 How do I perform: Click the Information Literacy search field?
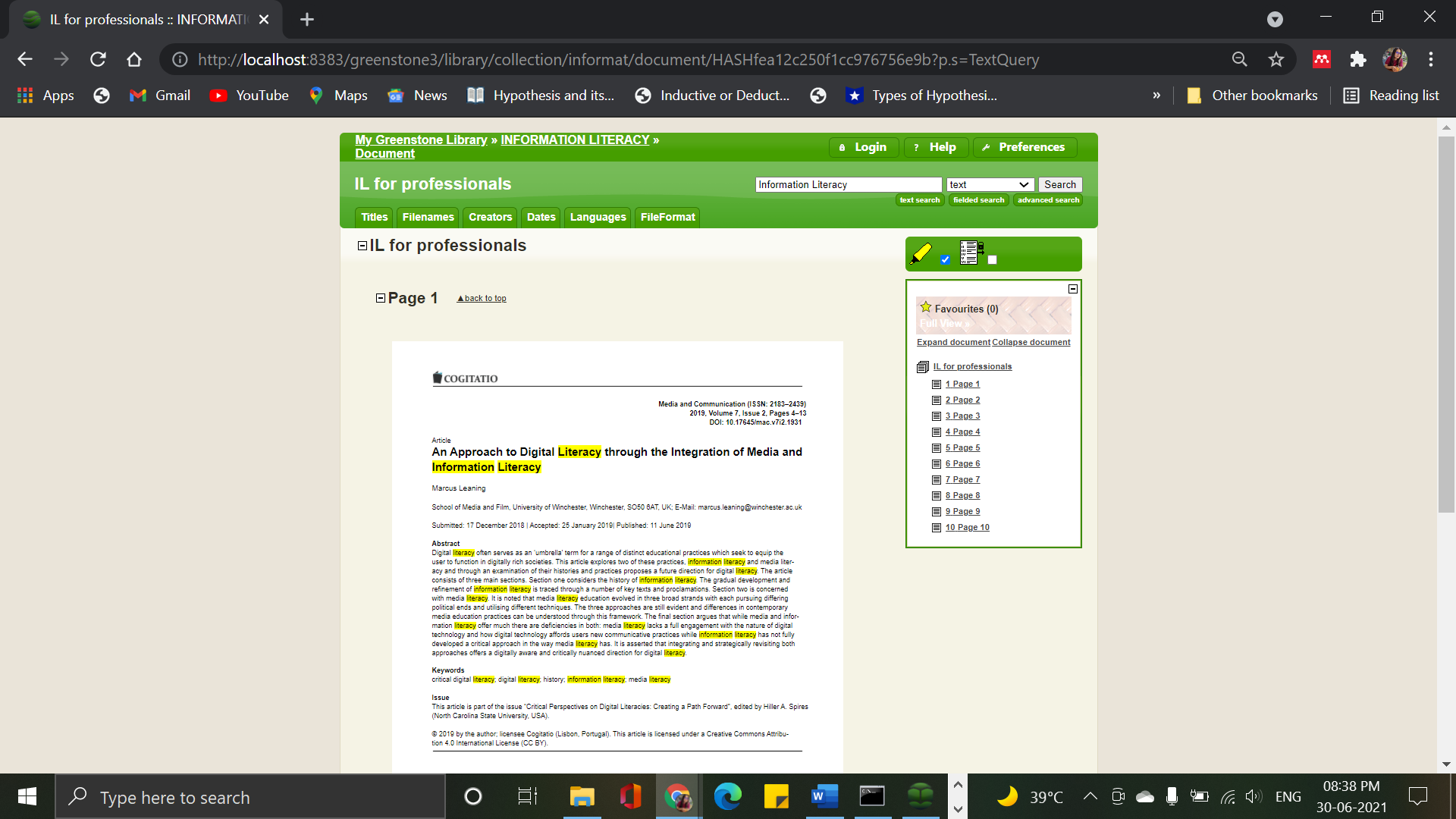[x=848, y=184]
